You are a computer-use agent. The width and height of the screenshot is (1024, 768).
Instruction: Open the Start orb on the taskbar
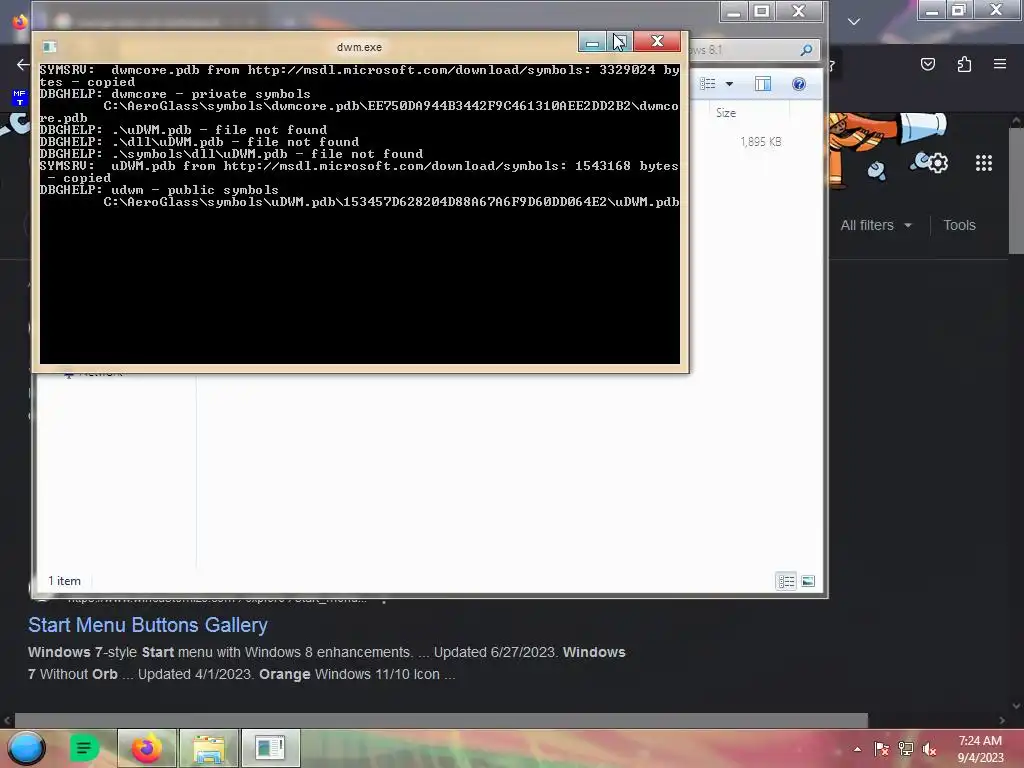pyautogui.click(x=26, y=748)
